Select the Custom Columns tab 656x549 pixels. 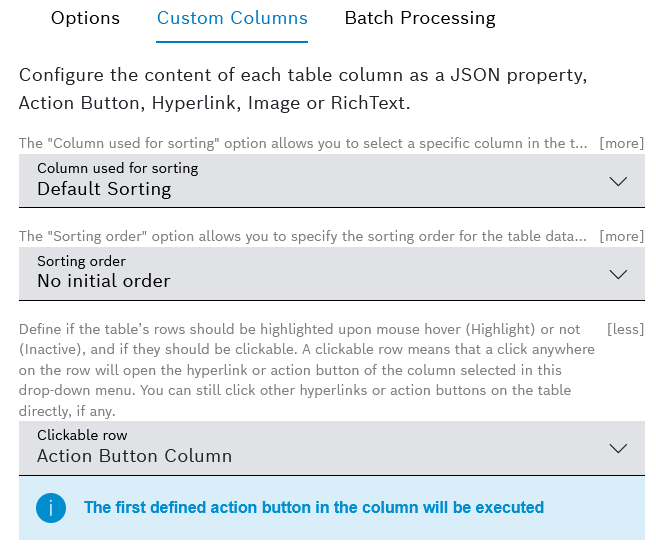(232, 18)
